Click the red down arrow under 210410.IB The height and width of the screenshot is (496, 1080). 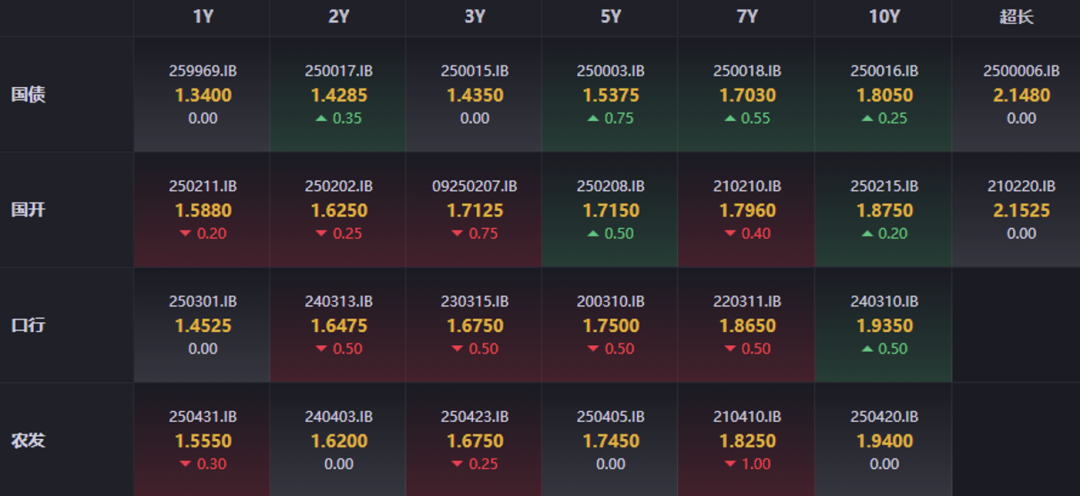click(x=730, y=464)
